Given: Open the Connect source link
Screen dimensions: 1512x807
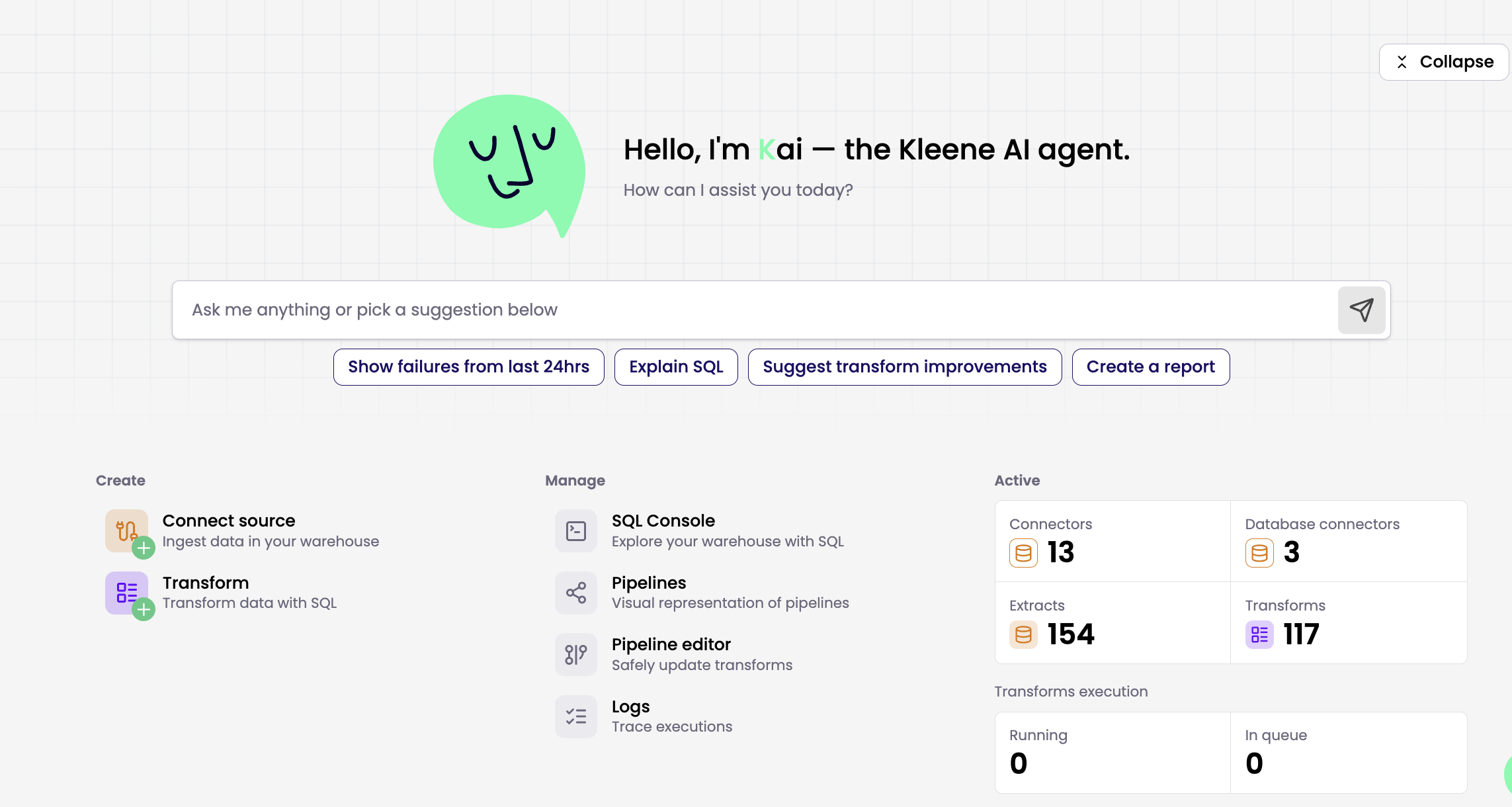Looking at the screenshot, I should [229, 521].
